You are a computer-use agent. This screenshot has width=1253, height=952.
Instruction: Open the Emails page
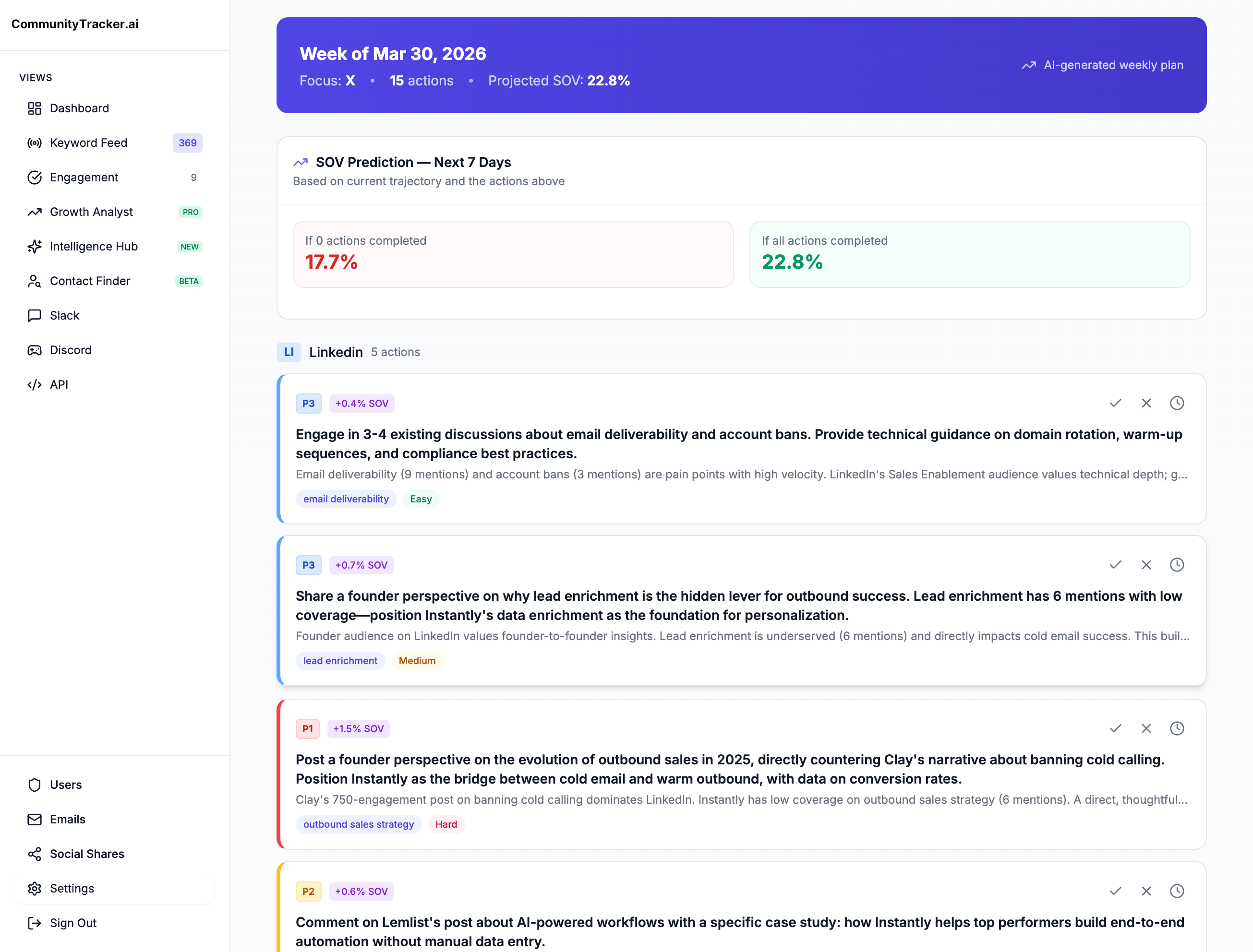point(115,820)
